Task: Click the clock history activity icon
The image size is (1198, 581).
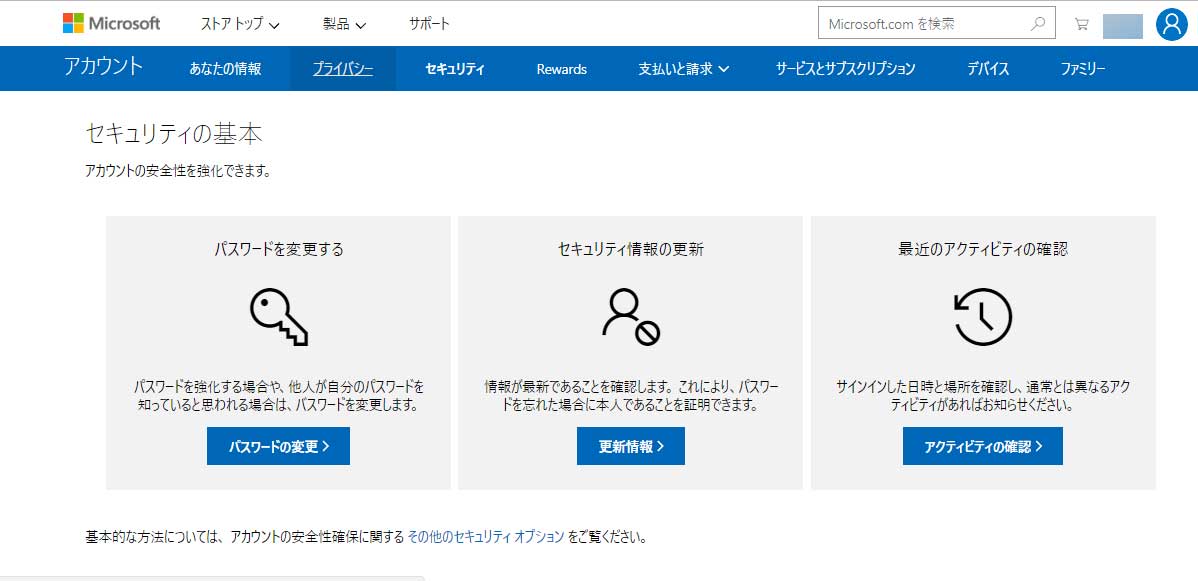Action: click(982, 316)
